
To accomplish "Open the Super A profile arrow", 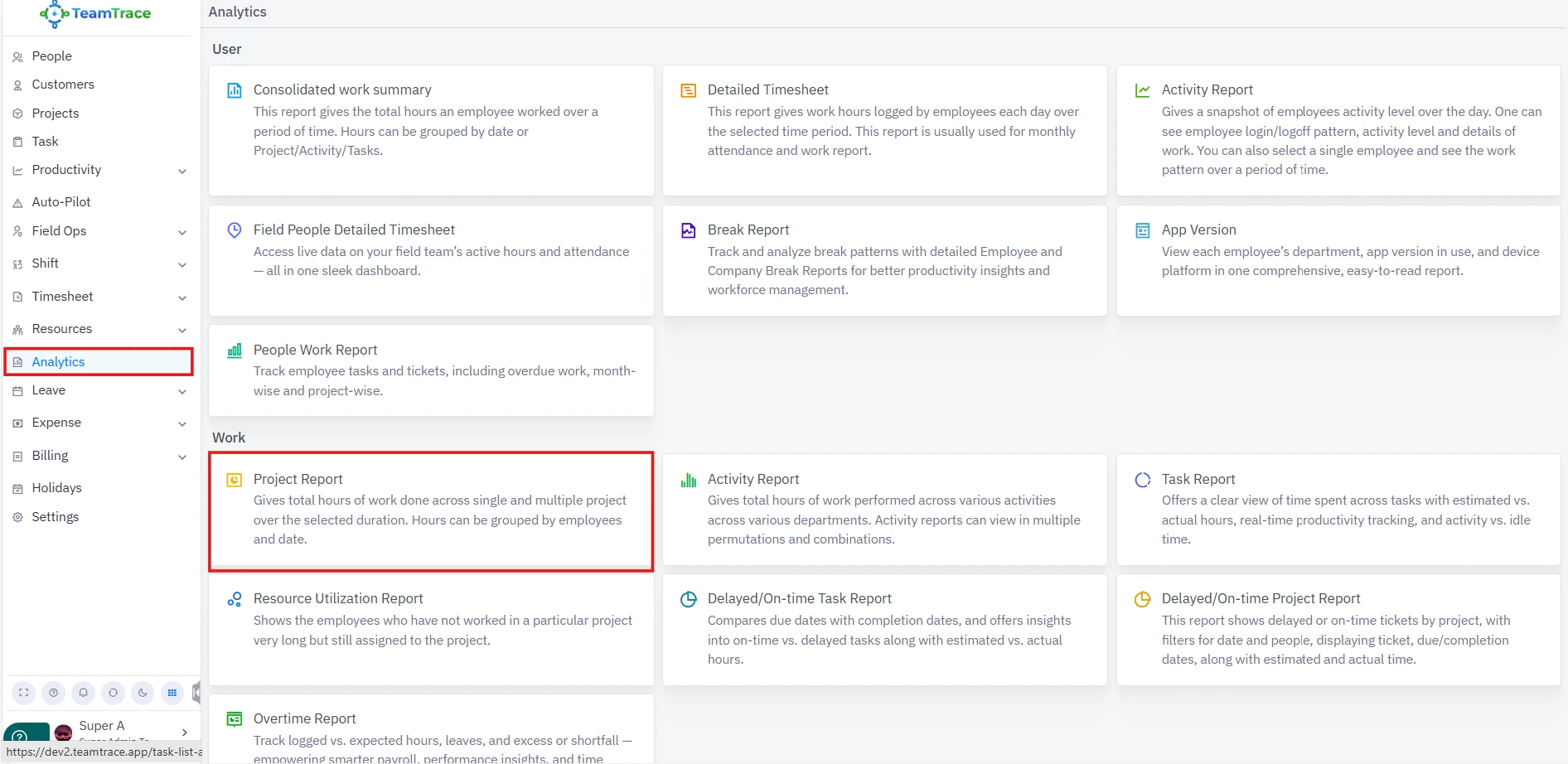I will [x=185, y=733].
